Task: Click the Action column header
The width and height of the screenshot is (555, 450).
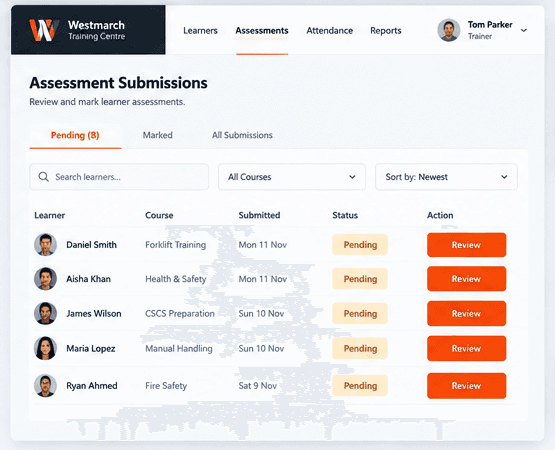Action: coord(440,215)
